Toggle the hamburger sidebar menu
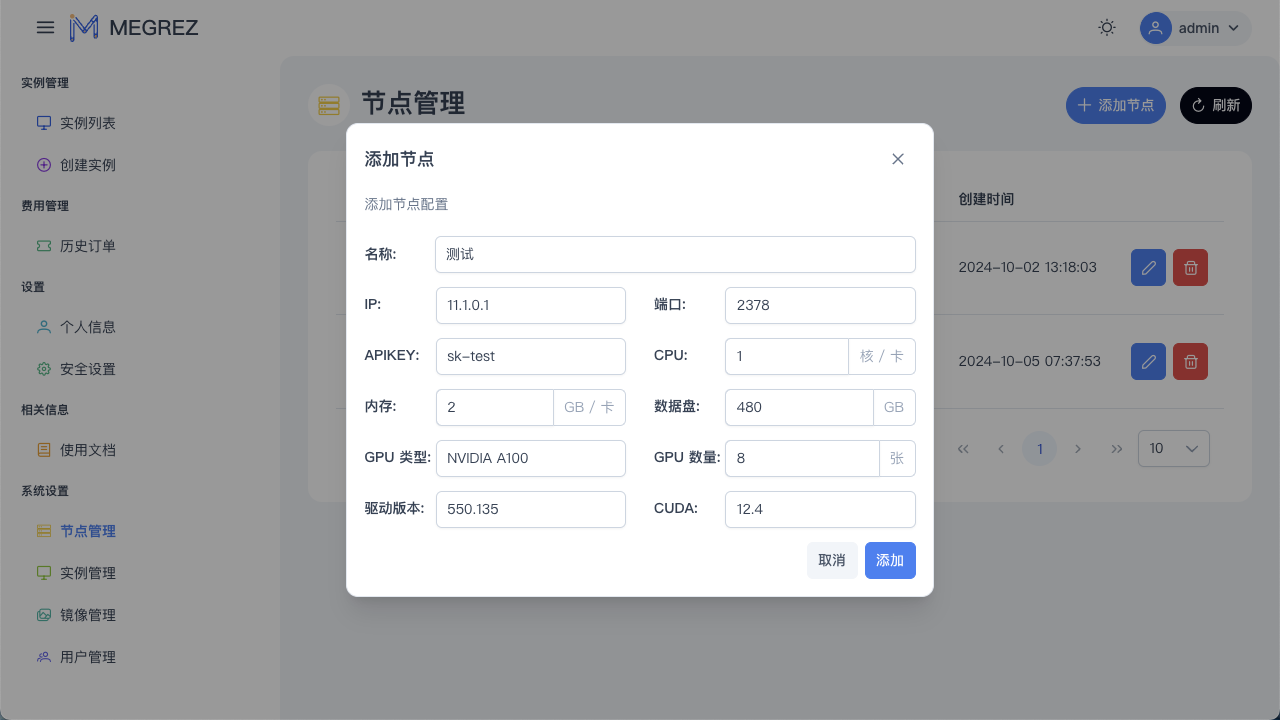 click(x=45, y=28)
